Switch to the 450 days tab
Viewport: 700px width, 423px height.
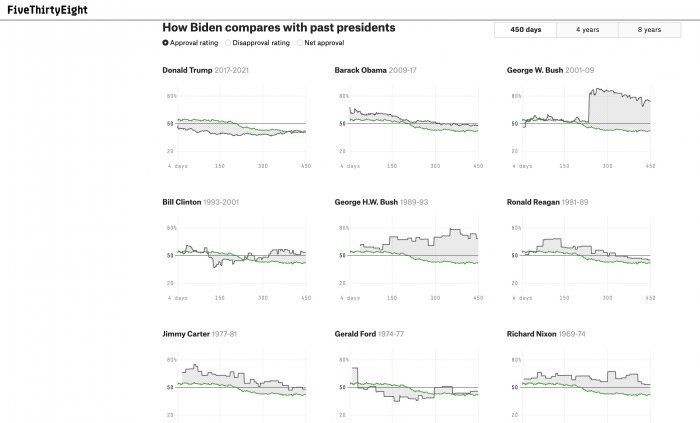(x=525, y=30)
